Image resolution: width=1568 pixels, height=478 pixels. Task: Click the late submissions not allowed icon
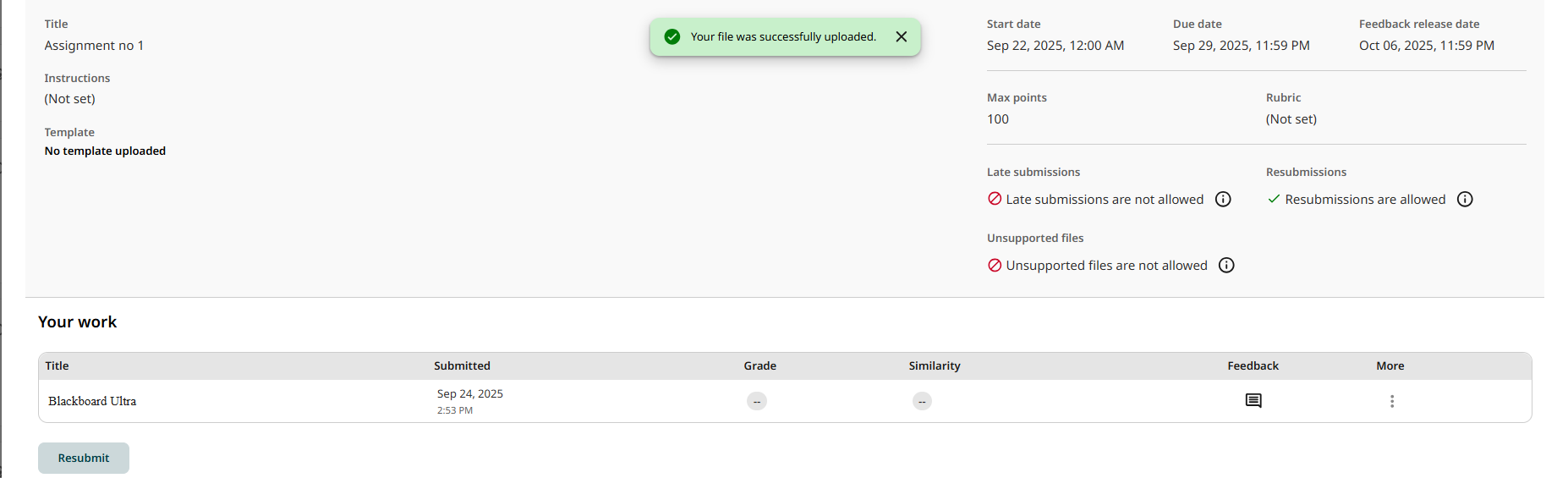(995, 200)
